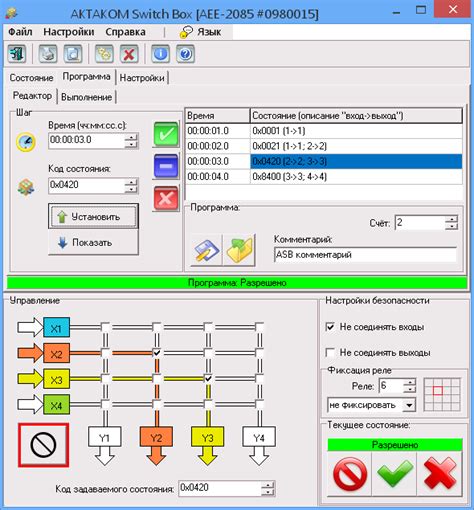Uncheck the X2 to Y2 crosspoint
The image size is (474, 510).
pyautogui.click(x=157, y=353)
